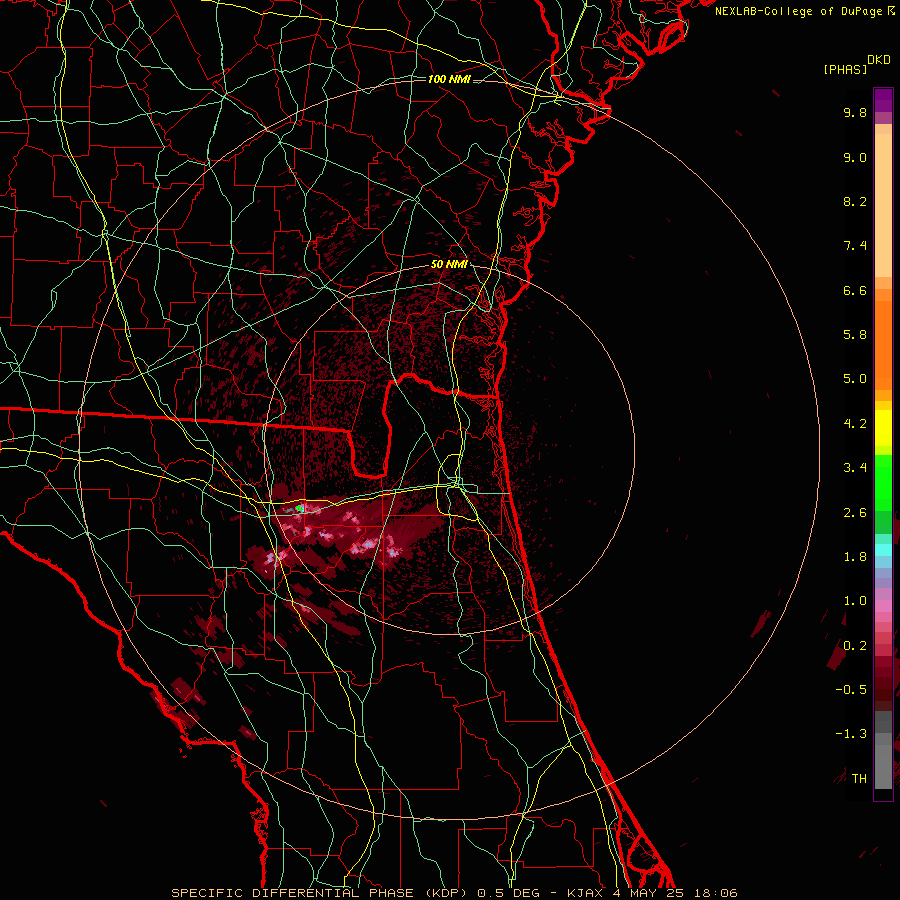
Task: Click the 1.8 color scale value
Action: tap(855, 557)
